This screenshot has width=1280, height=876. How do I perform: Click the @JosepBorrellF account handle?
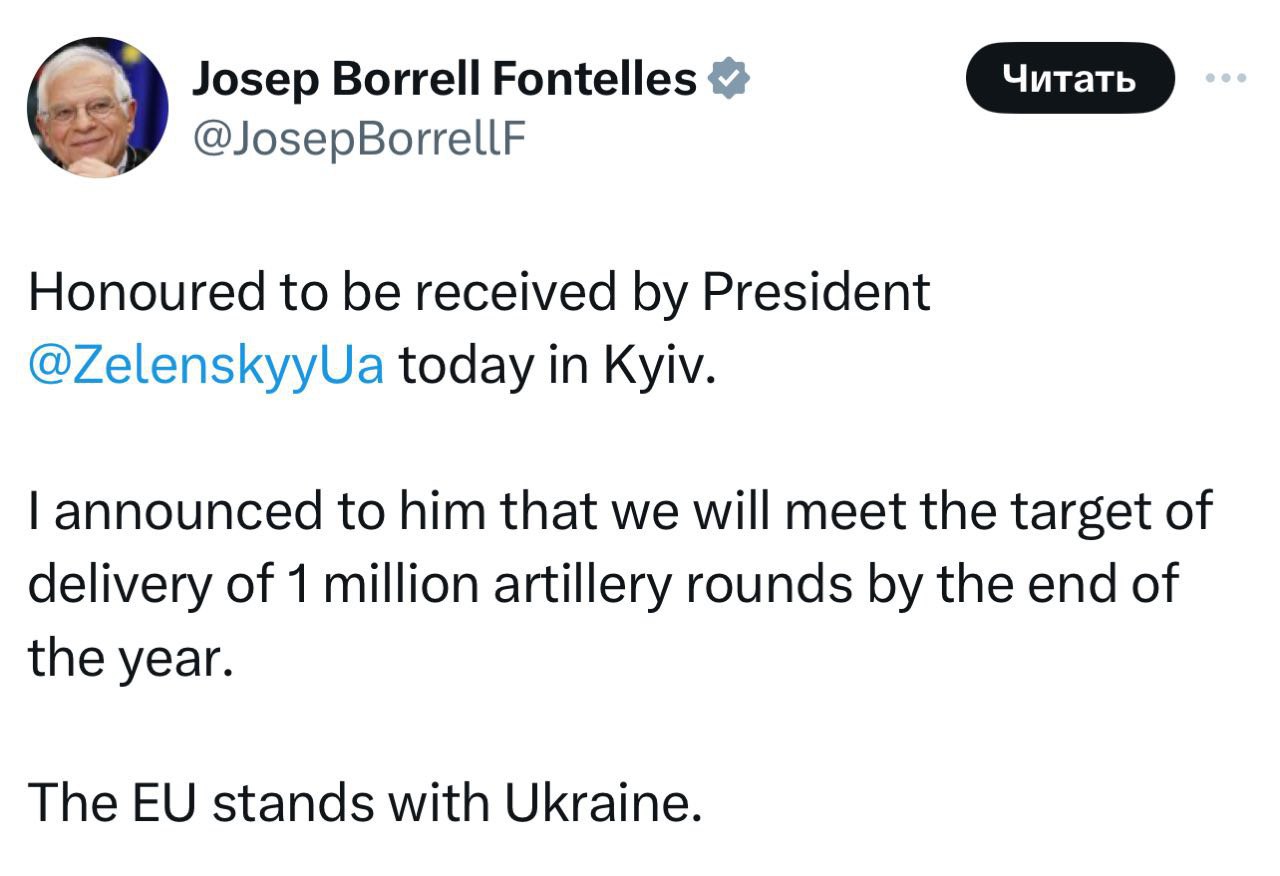tap(357, 139)
